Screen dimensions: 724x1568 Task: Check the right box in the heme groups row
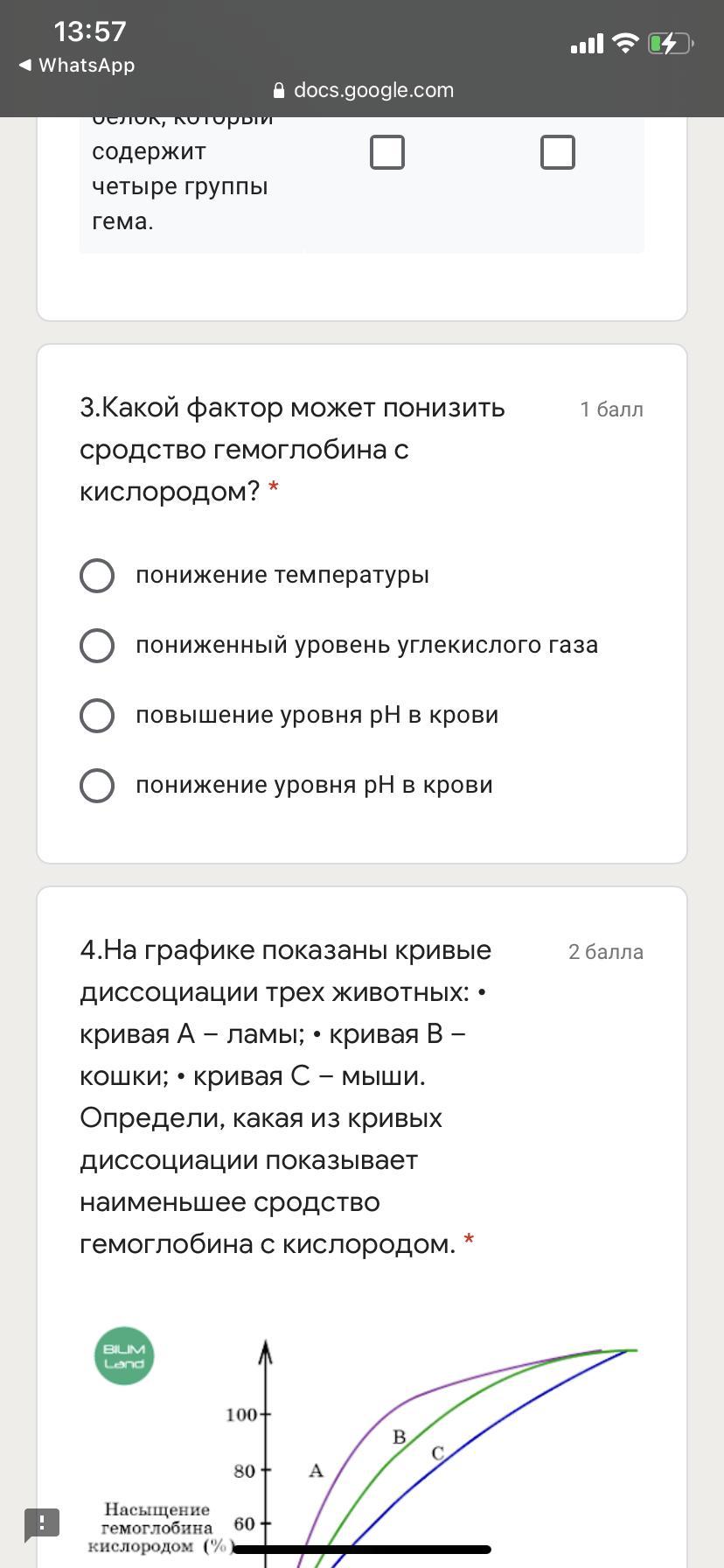click(558, 152)
